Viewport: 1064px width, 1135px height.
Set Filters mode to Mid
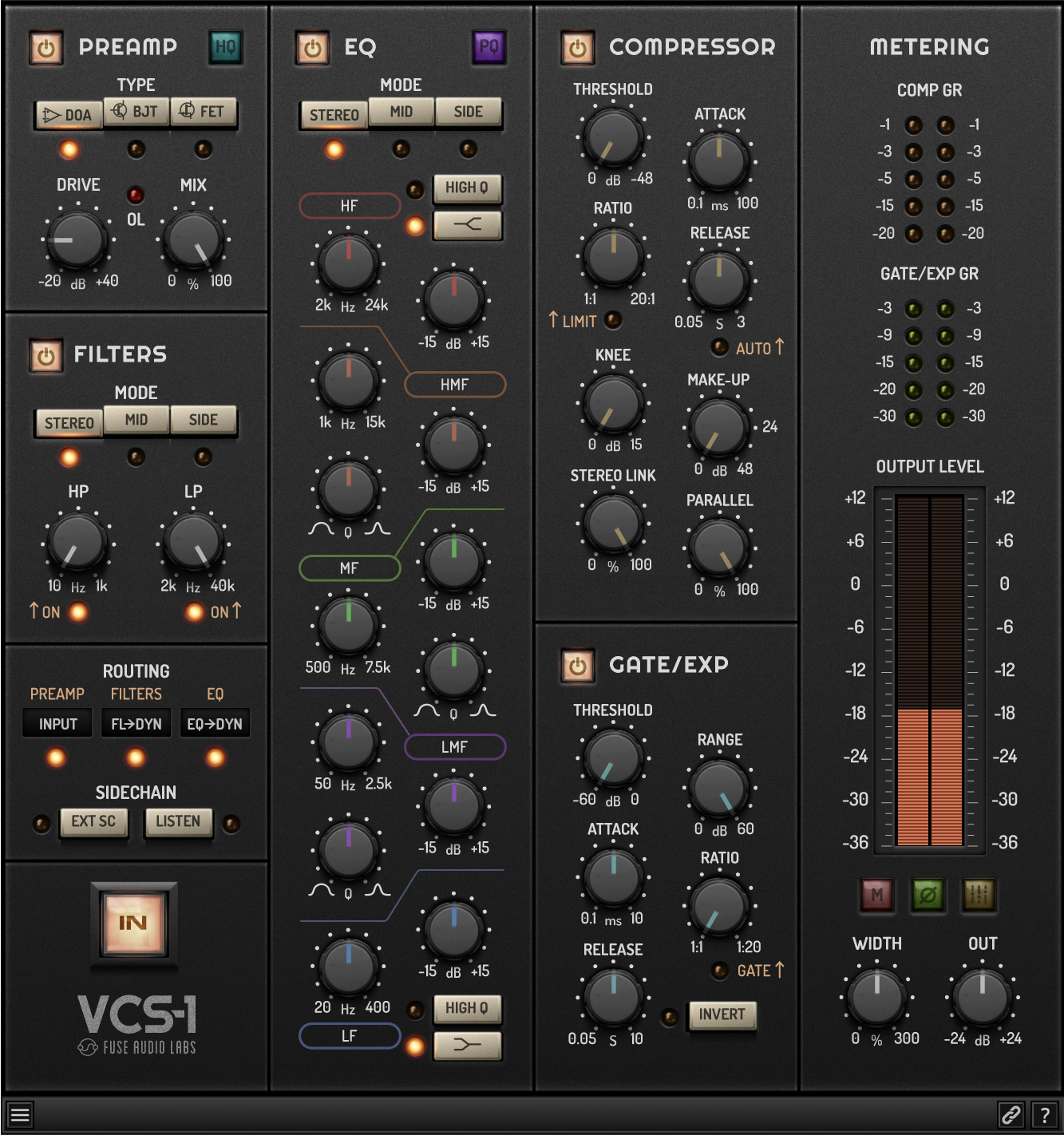coord(136,420)
